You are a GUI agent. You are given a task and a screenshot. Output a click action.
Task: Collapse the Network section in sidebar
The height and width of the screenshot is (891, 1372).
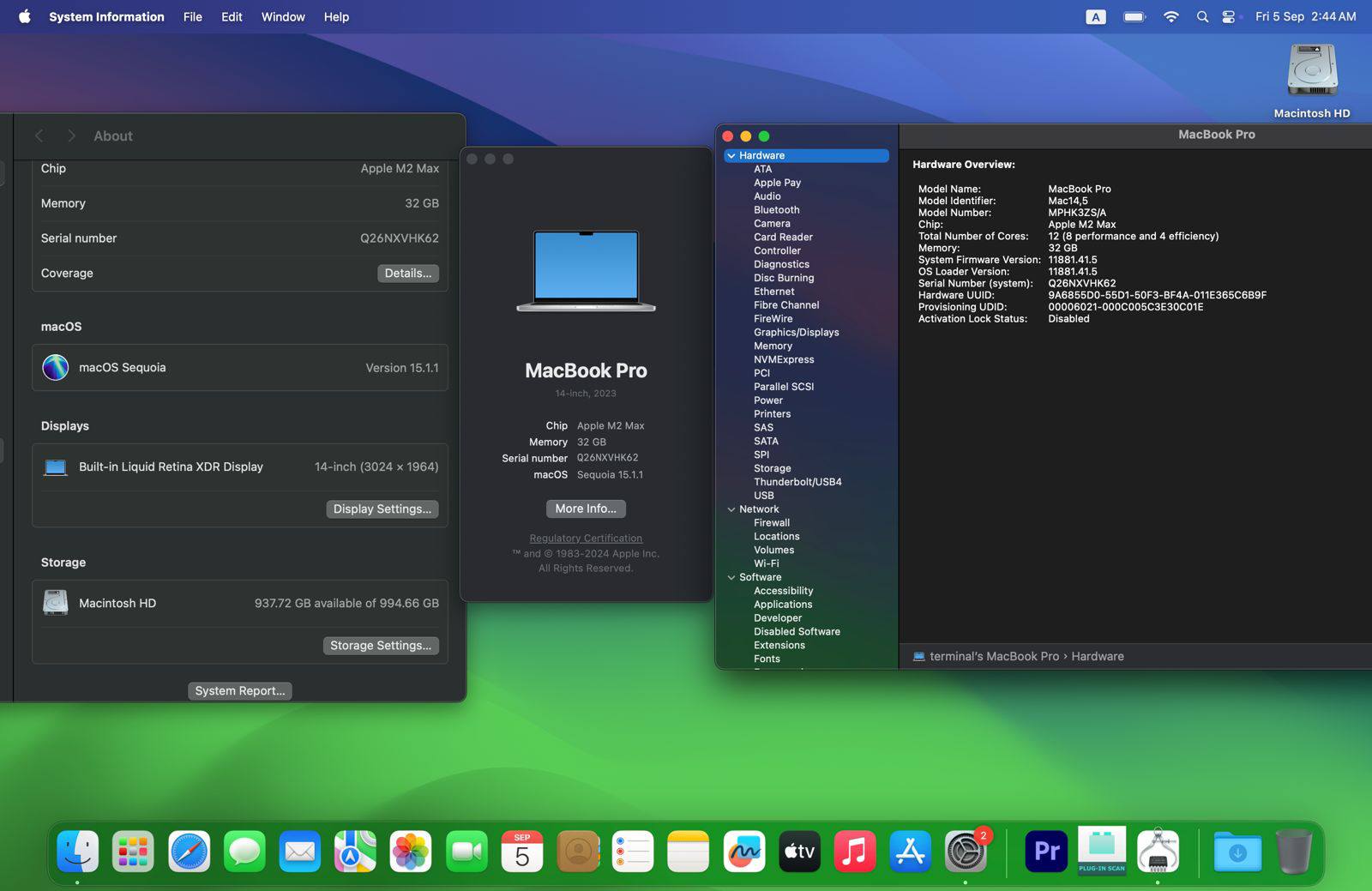click(731, 509)
